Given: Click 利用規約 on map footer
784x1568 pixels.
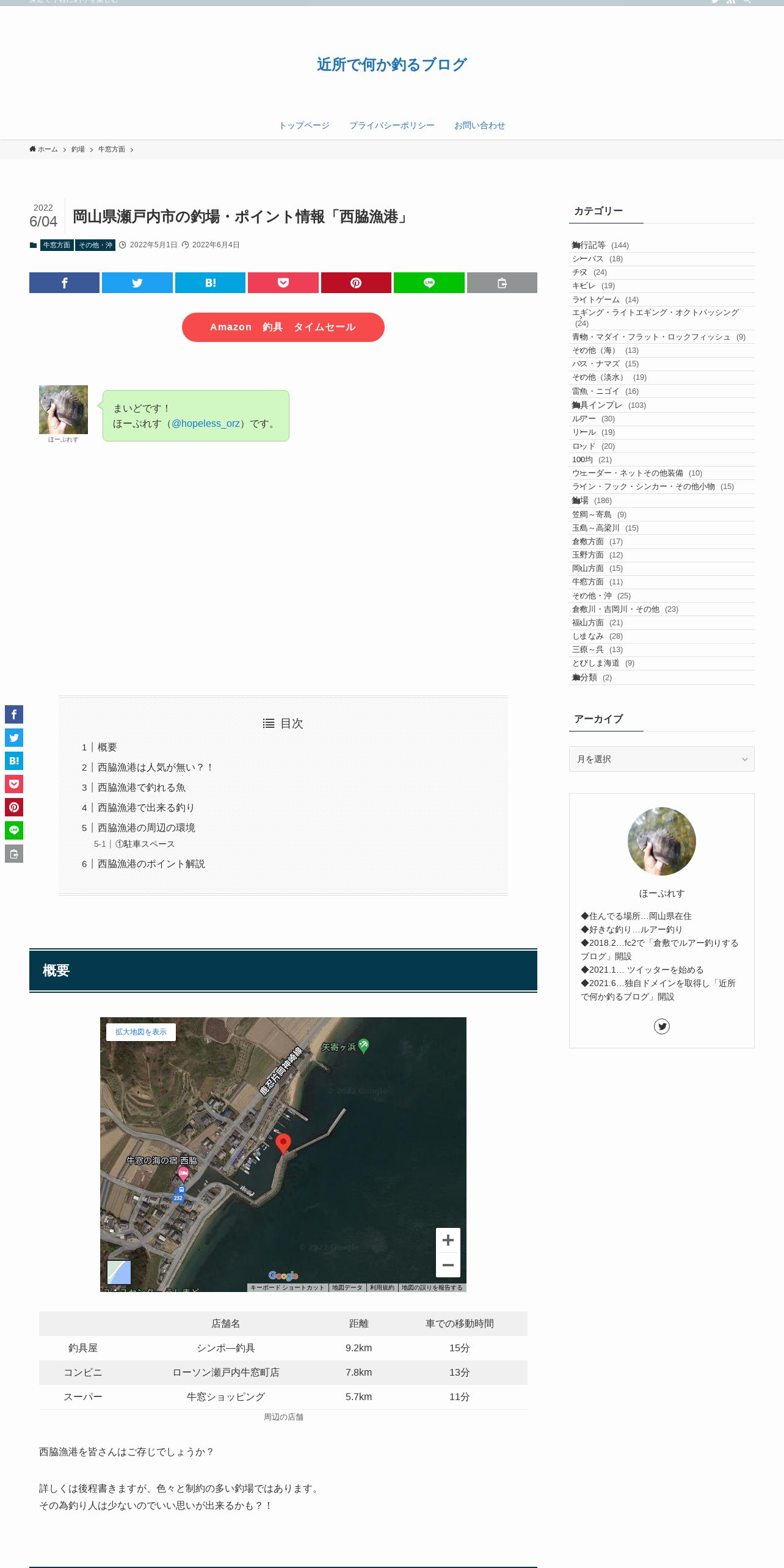Looking at the screenshot, I should (382, 1288).
